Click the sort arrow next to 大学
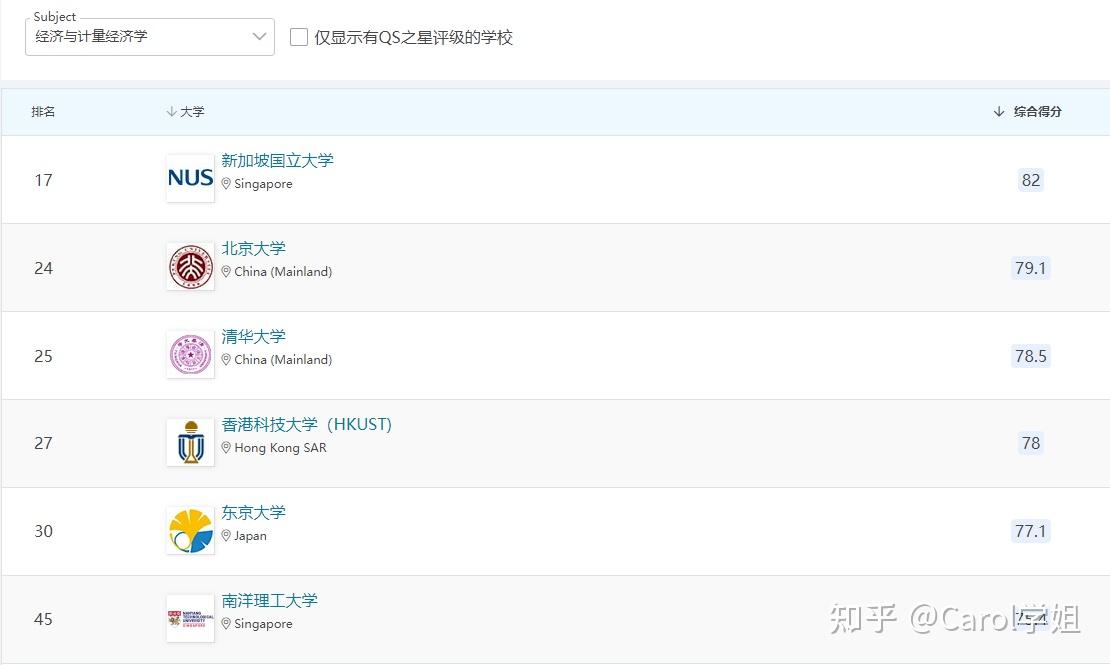Screen dimensions: 1110x665 coord(171,111)
